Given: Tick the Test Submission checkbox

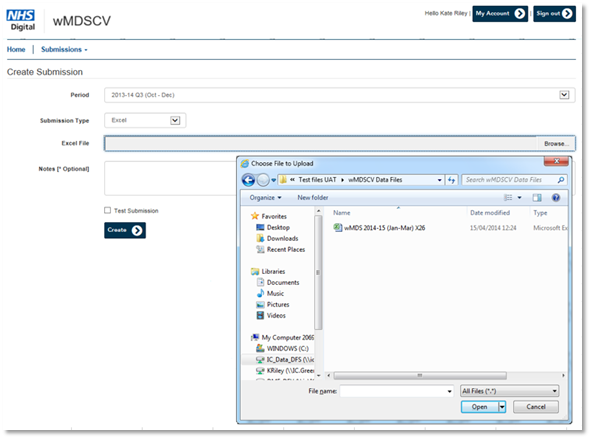Looking at the screenshot, I should (x=107, y=210).
